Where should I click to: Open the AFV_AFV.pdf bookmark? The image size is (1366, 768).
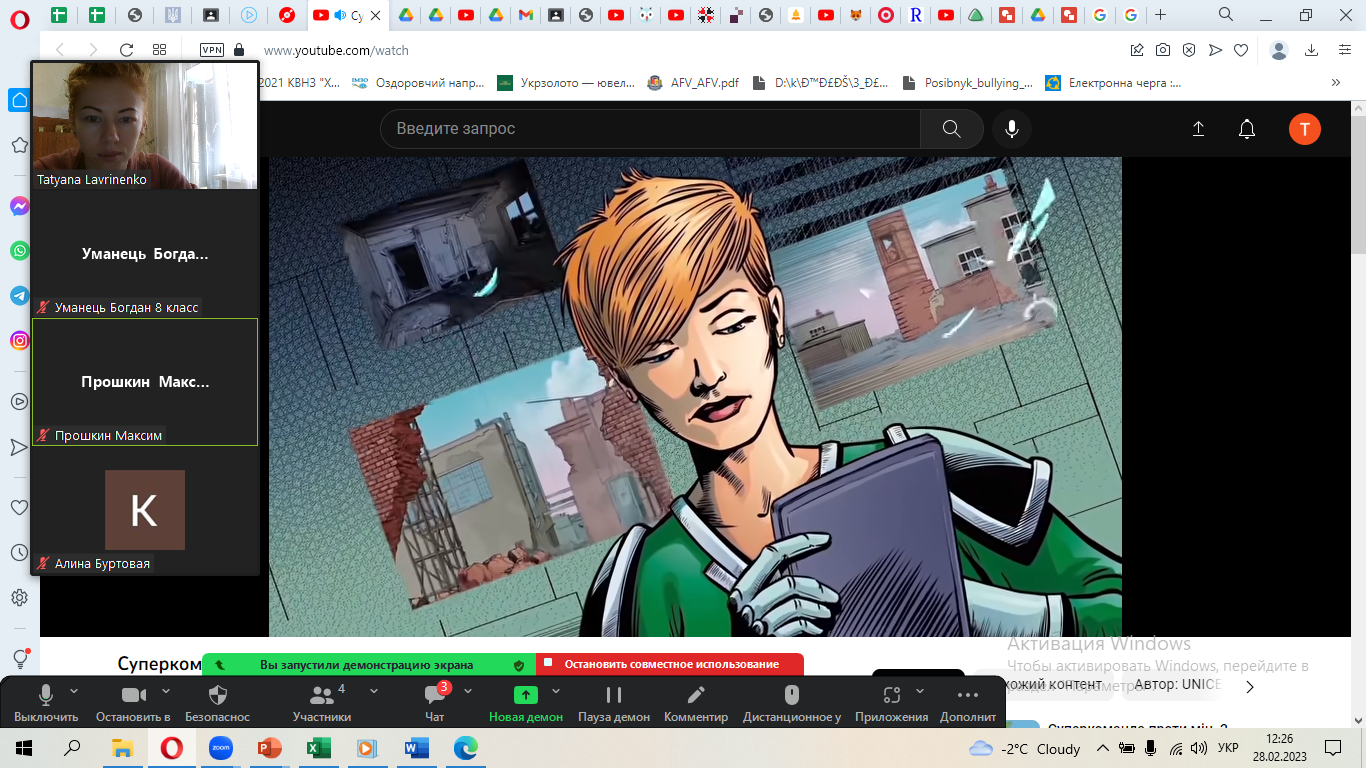(x=693, y=83)
